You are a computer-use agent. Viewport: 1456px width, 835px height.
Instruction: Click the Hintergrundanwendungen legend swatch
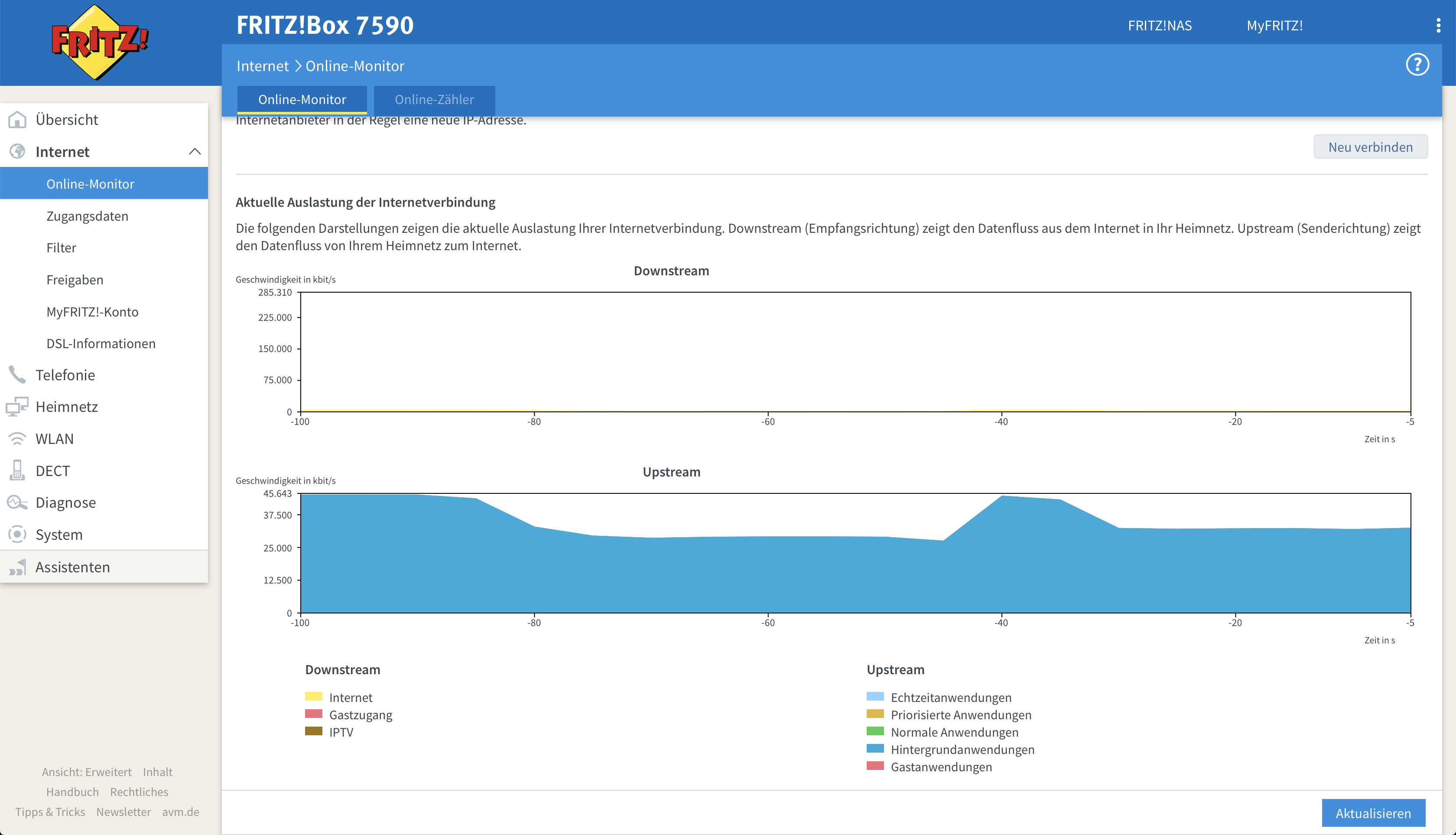pos(875,748)
